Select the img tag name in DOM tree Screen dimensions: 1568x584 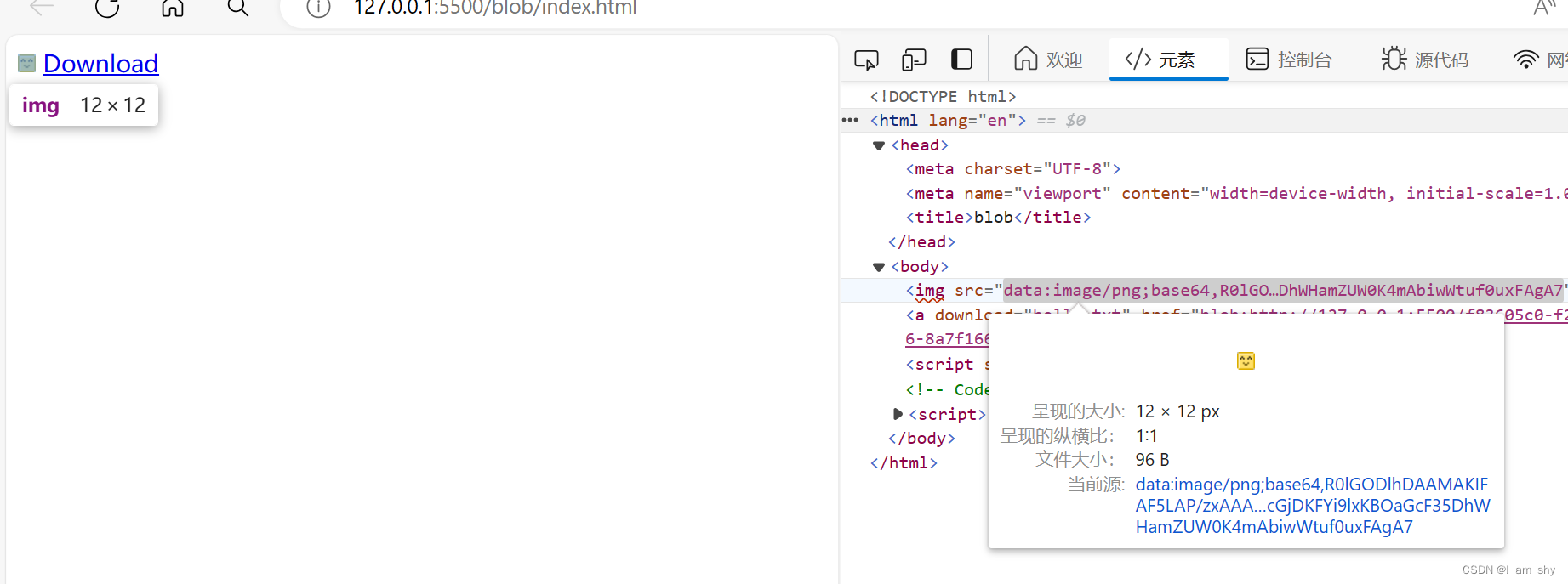pos(929,291)
